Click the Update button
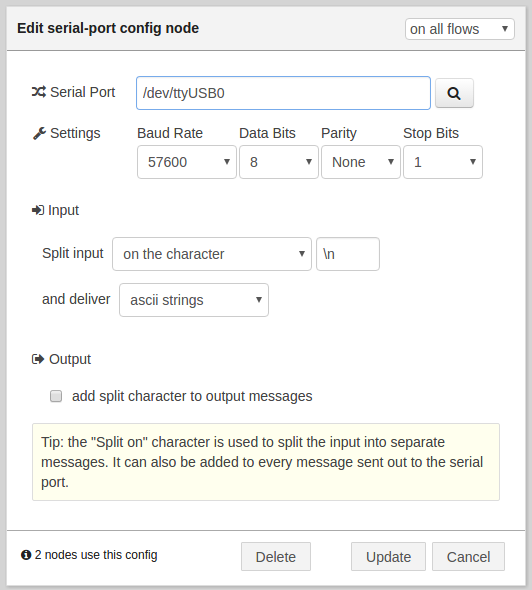This screenshot has height=590, width=532. click(388, 557)
